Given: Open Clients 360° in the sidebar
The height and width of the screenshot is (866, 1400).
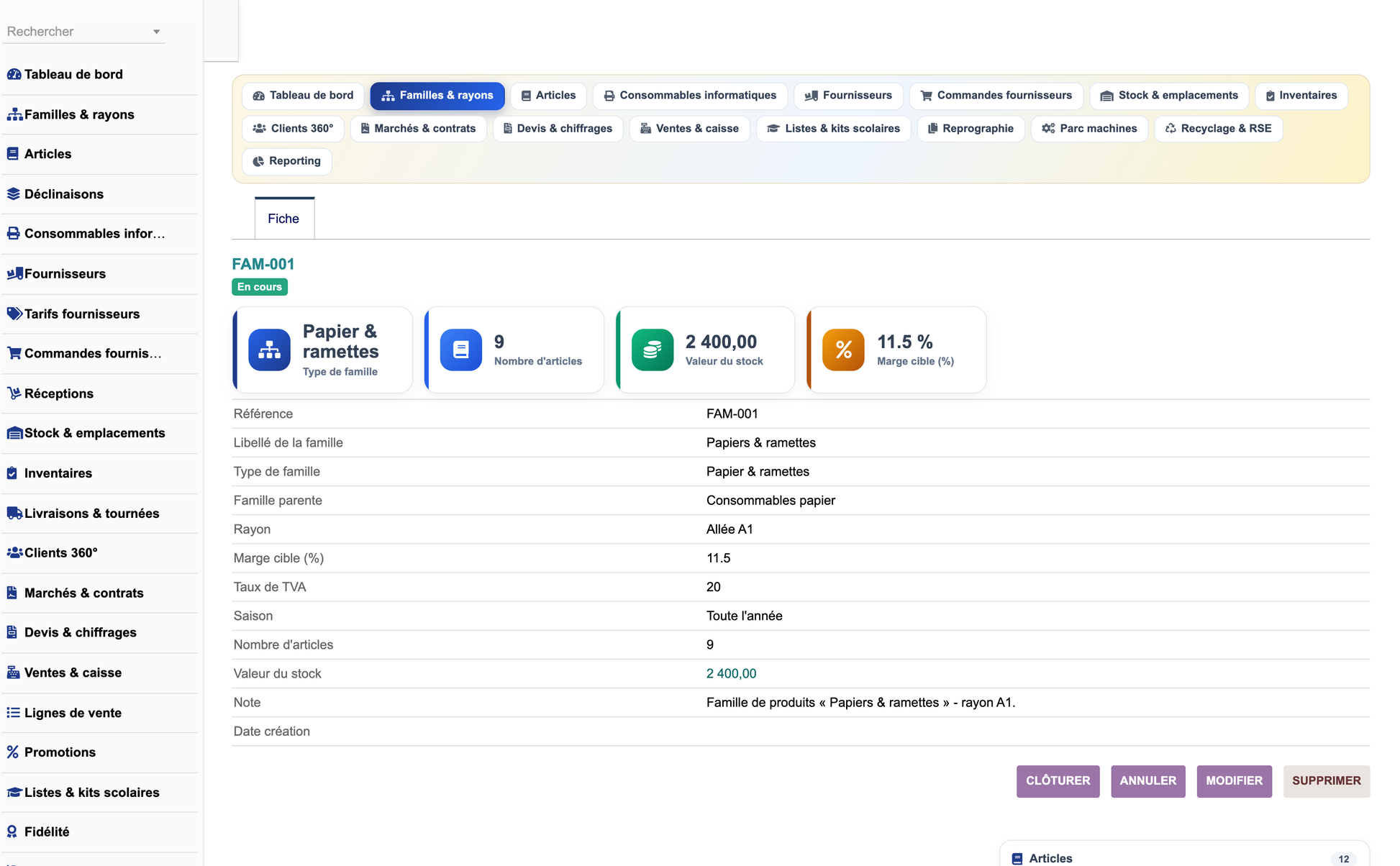Looking at the screenshot, I should point(100,553).
